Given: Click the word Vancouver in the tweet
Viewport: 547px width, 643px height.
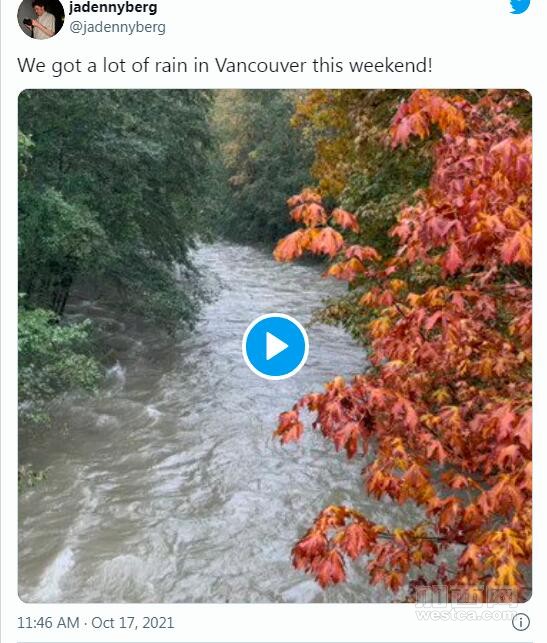Looking at the screenshot, I should pyautogui.click(x=260, y=66).
